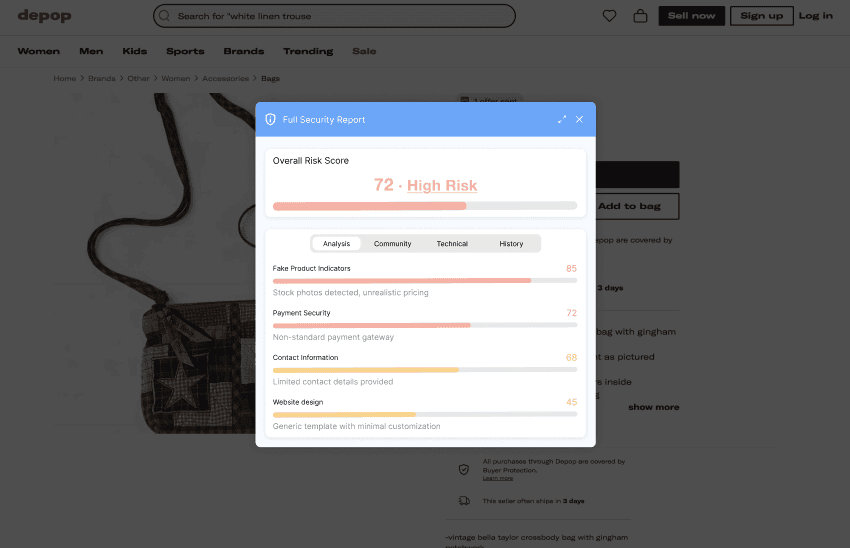Image resolution: width=850 pixels, height=548 pixels.
Task: Open the shopping bag icon
Action: [640, 16]
